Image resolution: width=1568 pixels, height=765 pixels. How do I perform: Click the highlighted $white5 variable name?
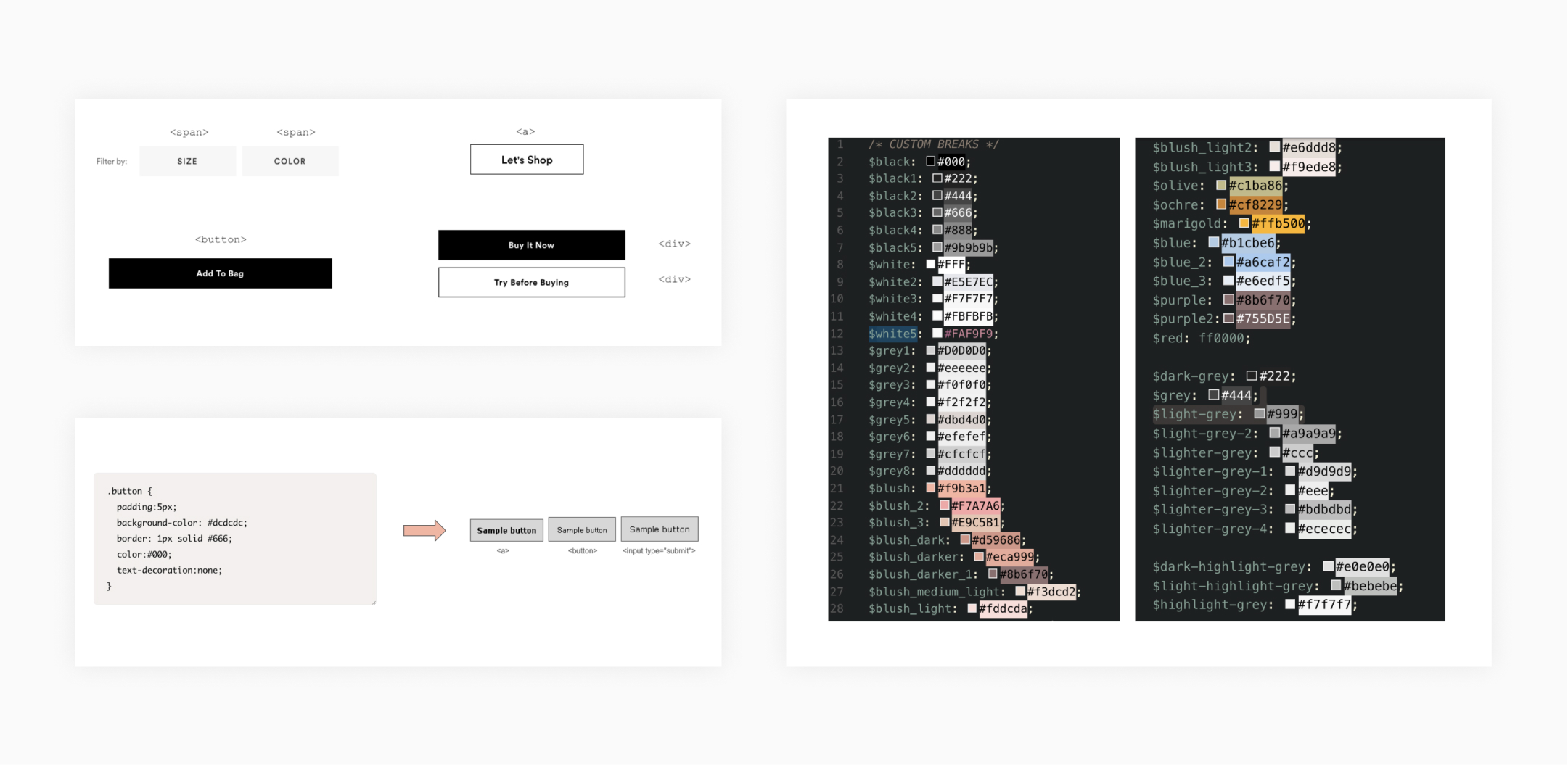click(892, 334)
